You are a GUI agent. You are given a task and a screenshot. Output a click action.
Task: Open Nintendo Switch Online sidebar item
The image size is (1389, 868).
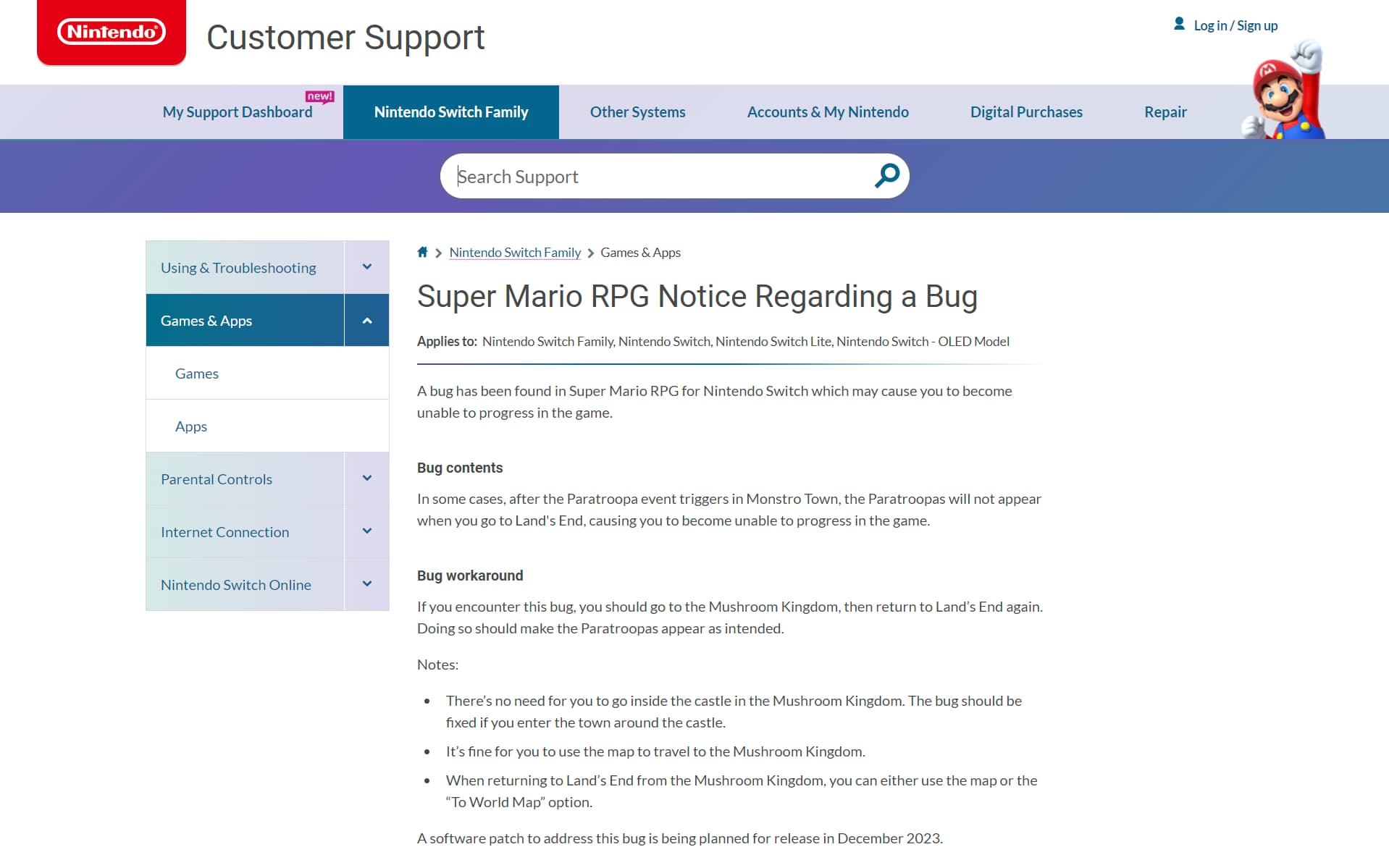tap(245, 584)
